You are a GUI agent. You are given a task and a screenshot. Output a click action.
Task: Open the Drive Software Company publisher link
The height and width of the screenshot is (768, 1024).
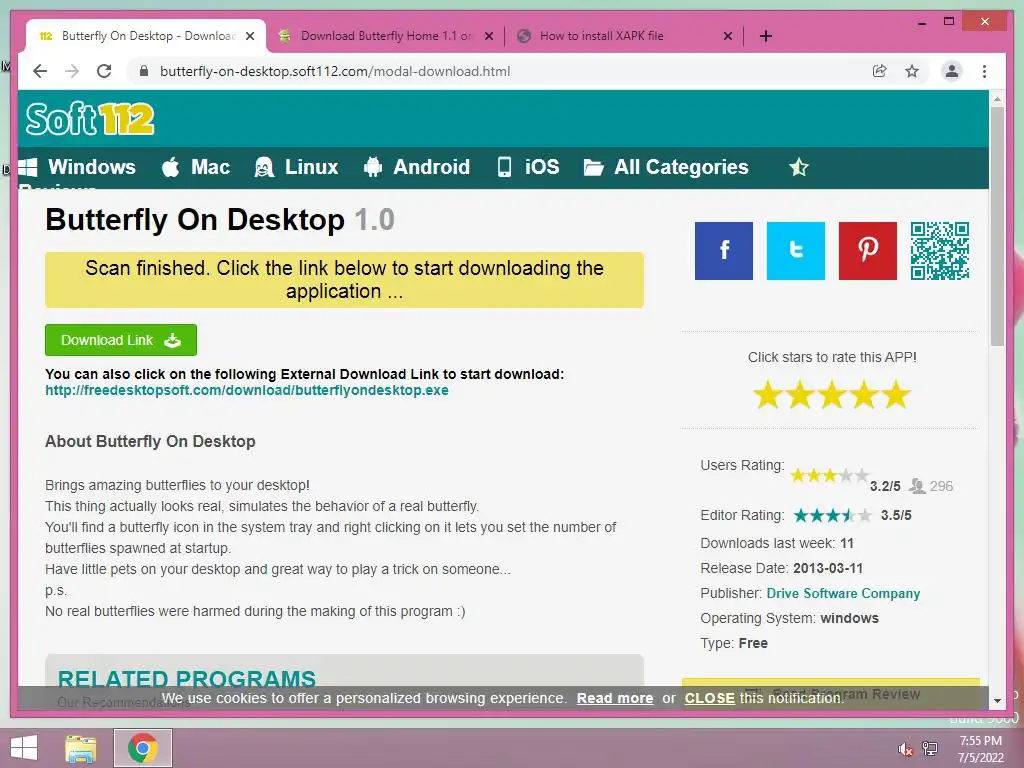tap(843, 594)
